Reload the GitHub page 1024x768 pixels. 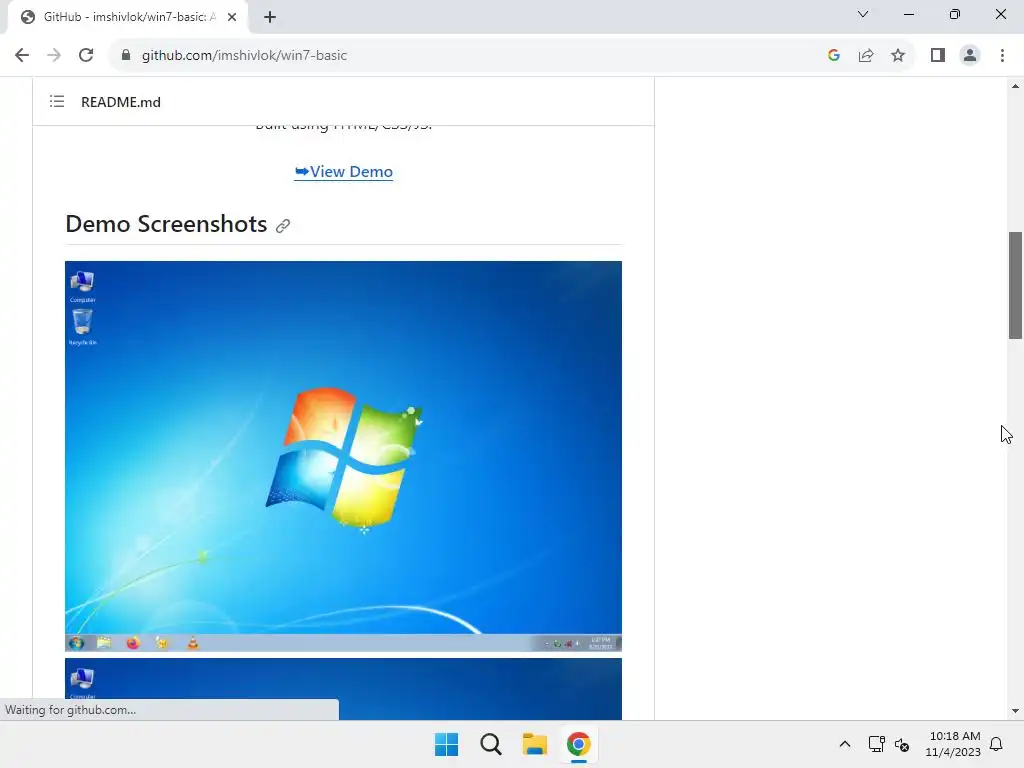tap(86, 56)
